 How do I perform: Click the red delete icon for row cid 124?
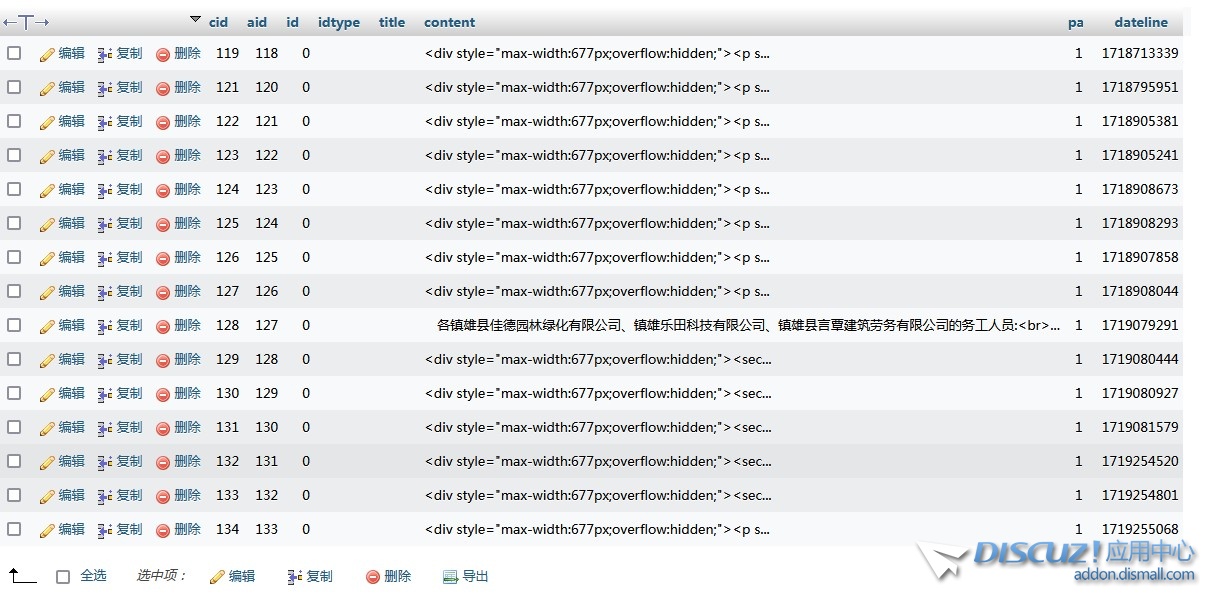coord(163,190)
